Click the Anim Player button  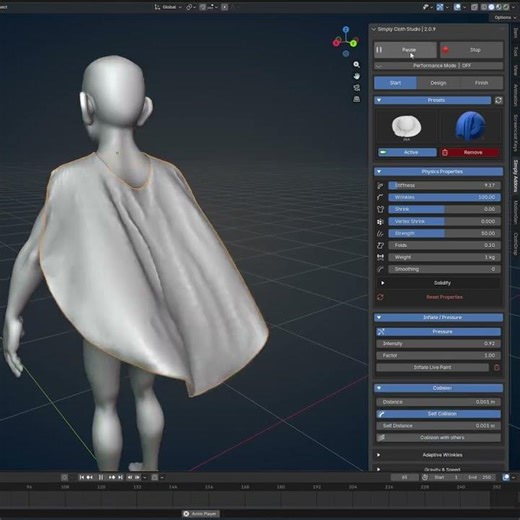(x=200, y=514)
